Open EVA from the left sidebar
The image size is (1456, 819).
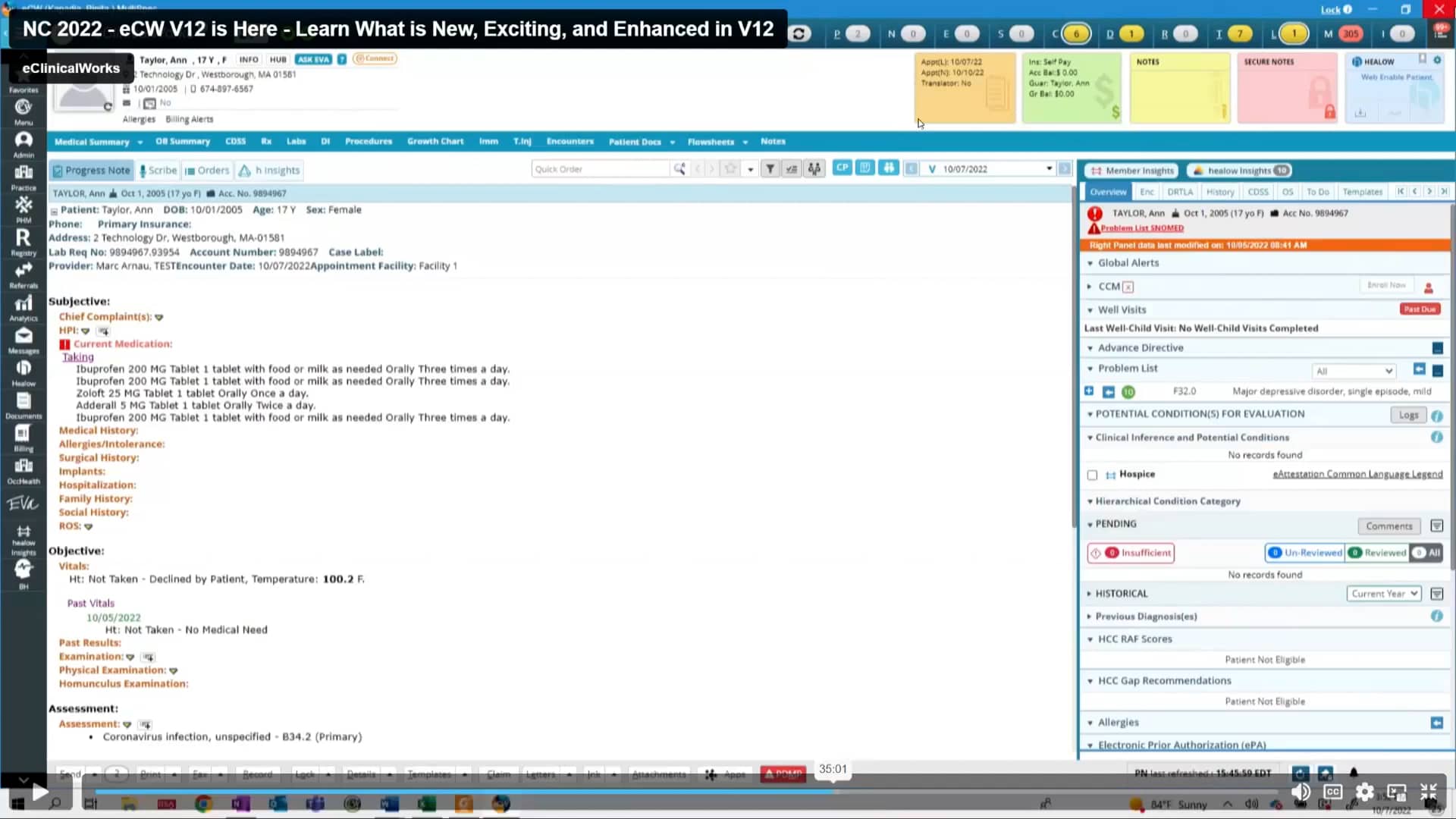23,503
